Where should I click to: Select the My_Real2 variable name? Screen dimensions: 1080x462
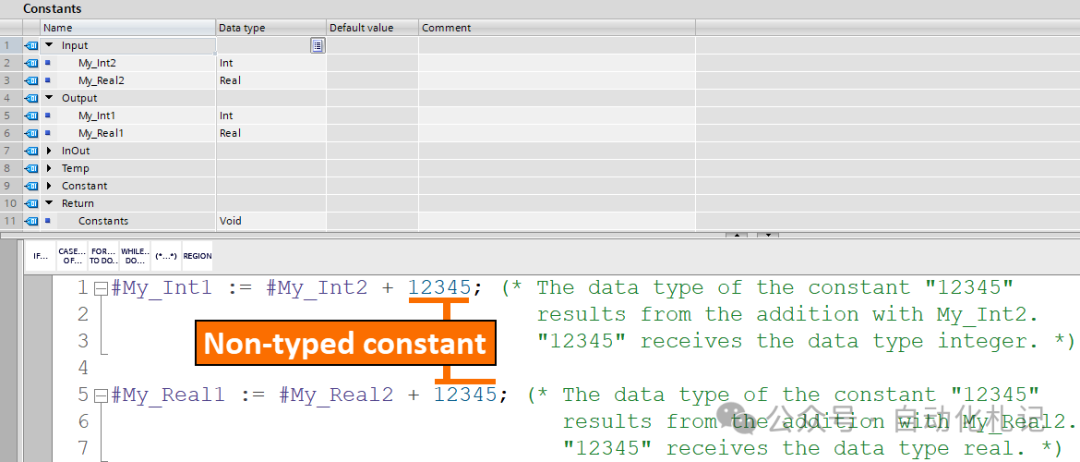(x=101, y=81)
